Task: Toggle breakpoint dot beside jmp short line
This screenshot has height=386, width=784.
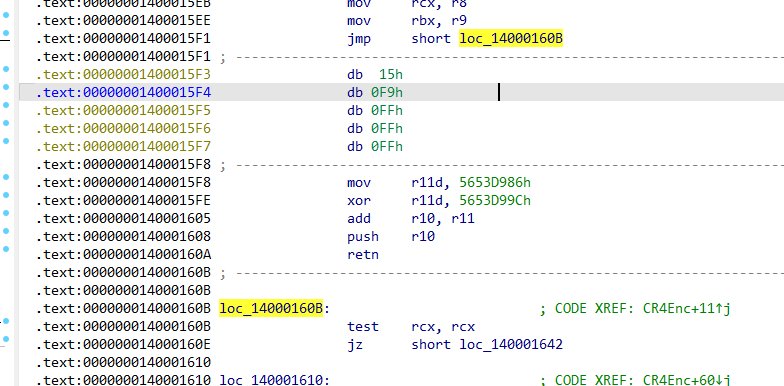Action: pyautogui.click(x=6, y=33)
